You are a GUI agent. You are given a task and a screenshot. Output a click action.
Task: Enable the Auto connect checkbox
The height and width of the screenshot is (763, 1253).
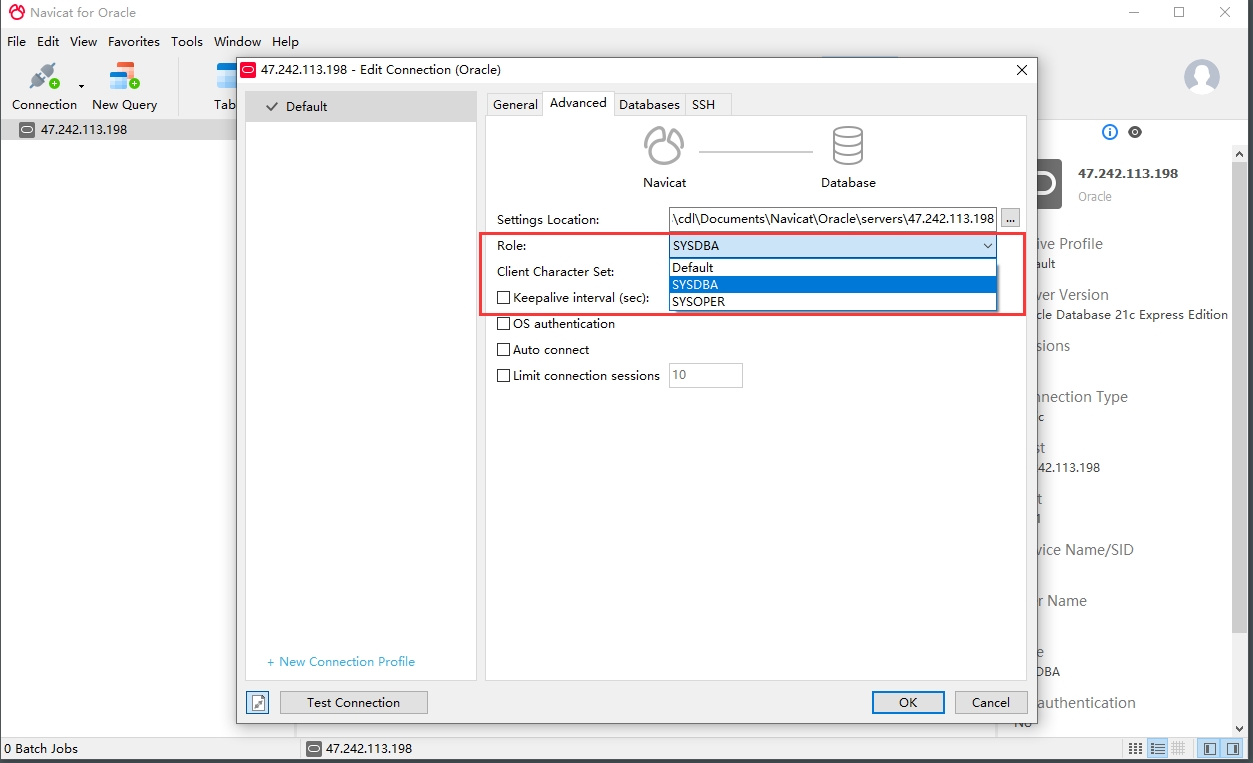[x=504, y=349]
